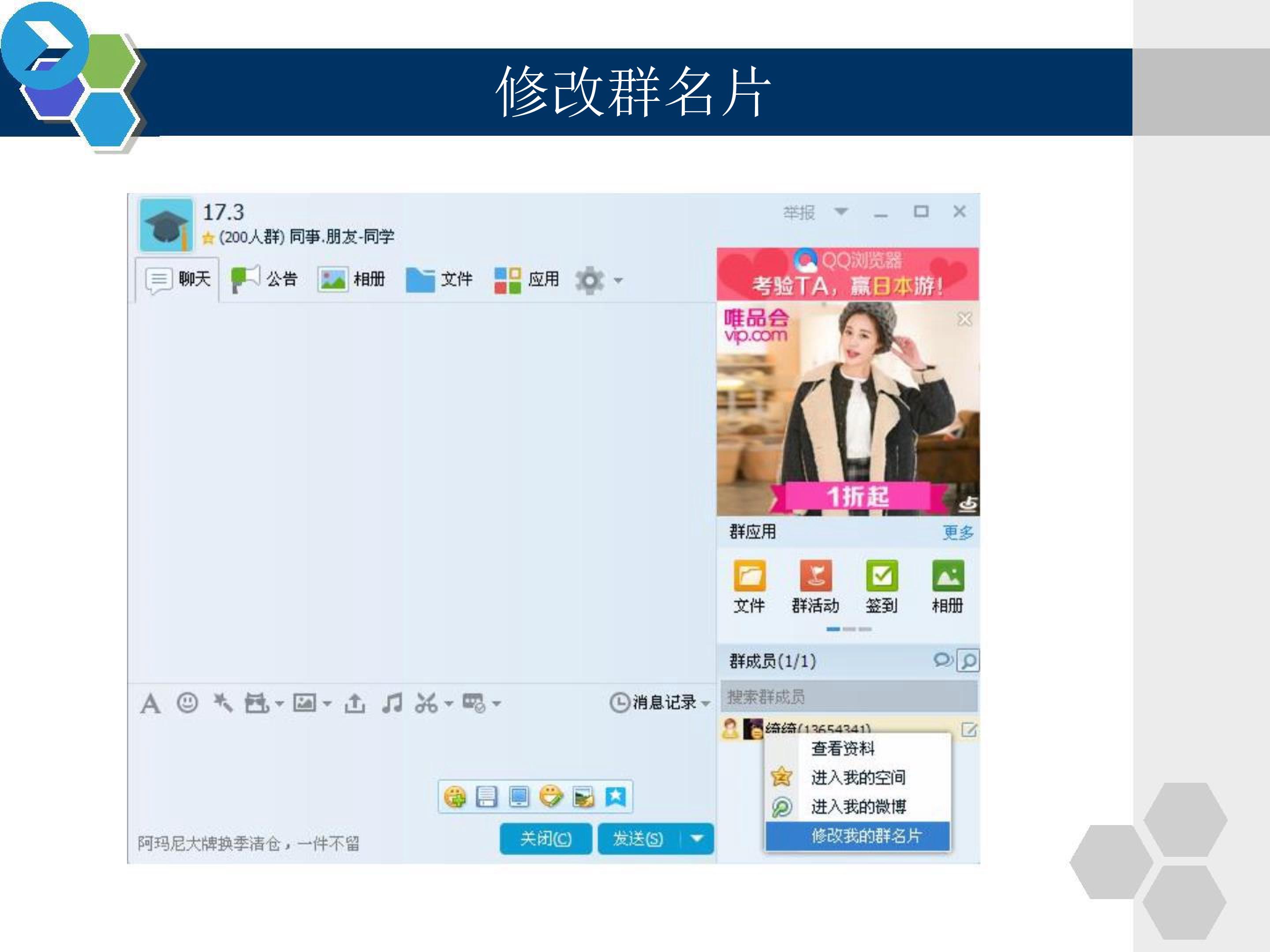Click the message bubble checkmark toolbar icon
1270x952 pixels.
pos(474,703)
